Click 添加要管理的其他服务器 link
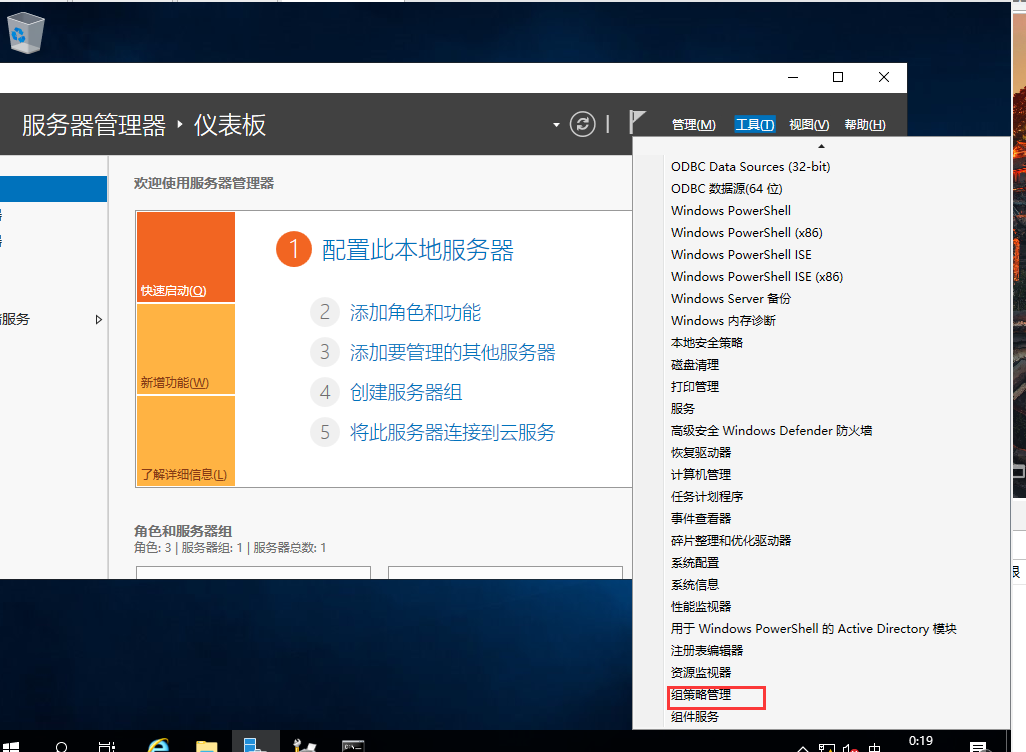 click(x=452, y=352)
